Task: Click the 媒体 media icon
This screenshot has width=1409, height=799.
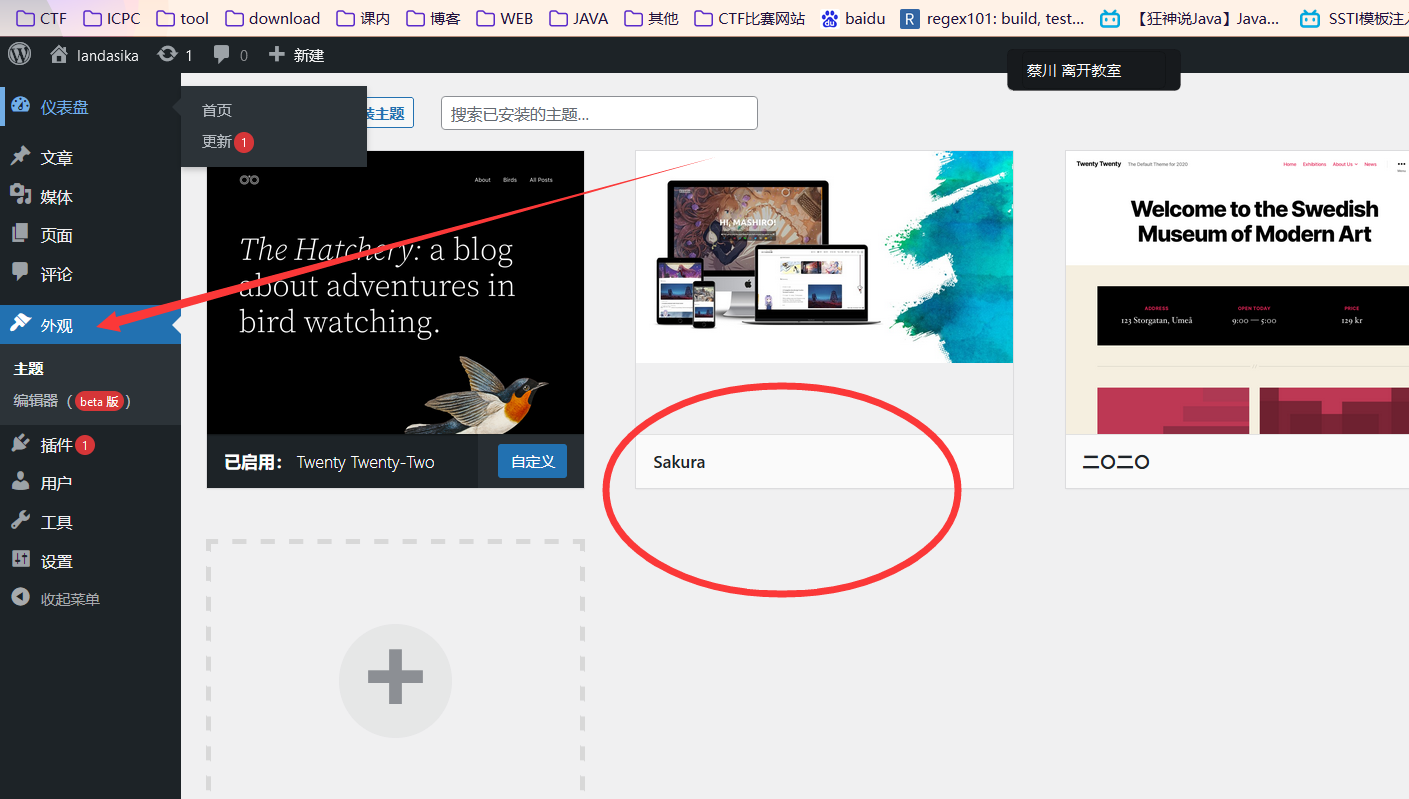Action: click(20, 196)
